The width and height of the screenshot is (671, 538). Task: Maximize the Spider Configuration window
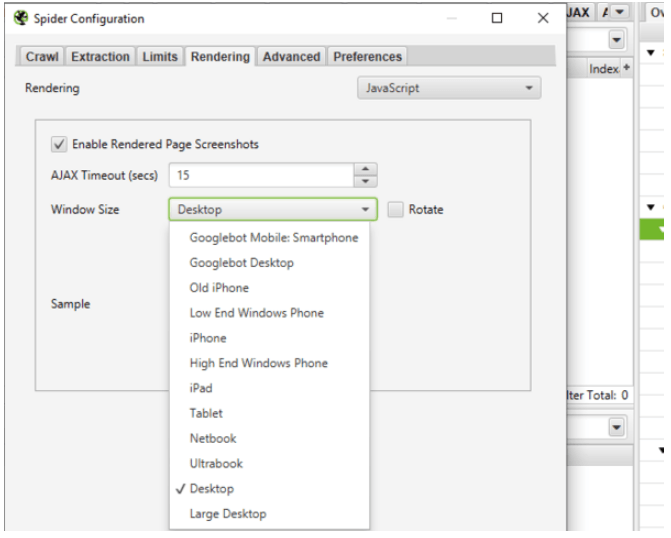point(498,19)
